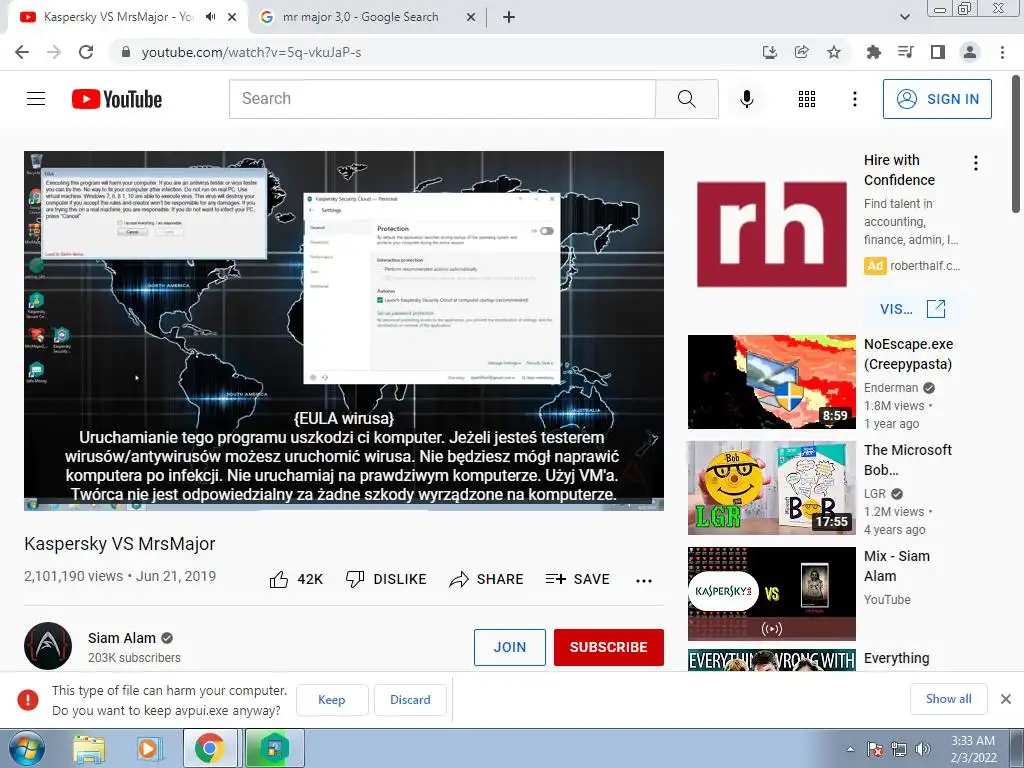Screen dimensions: 1024x768
Task: Open Windows Media Player from the taskbar
Action: tap(148, 748)
